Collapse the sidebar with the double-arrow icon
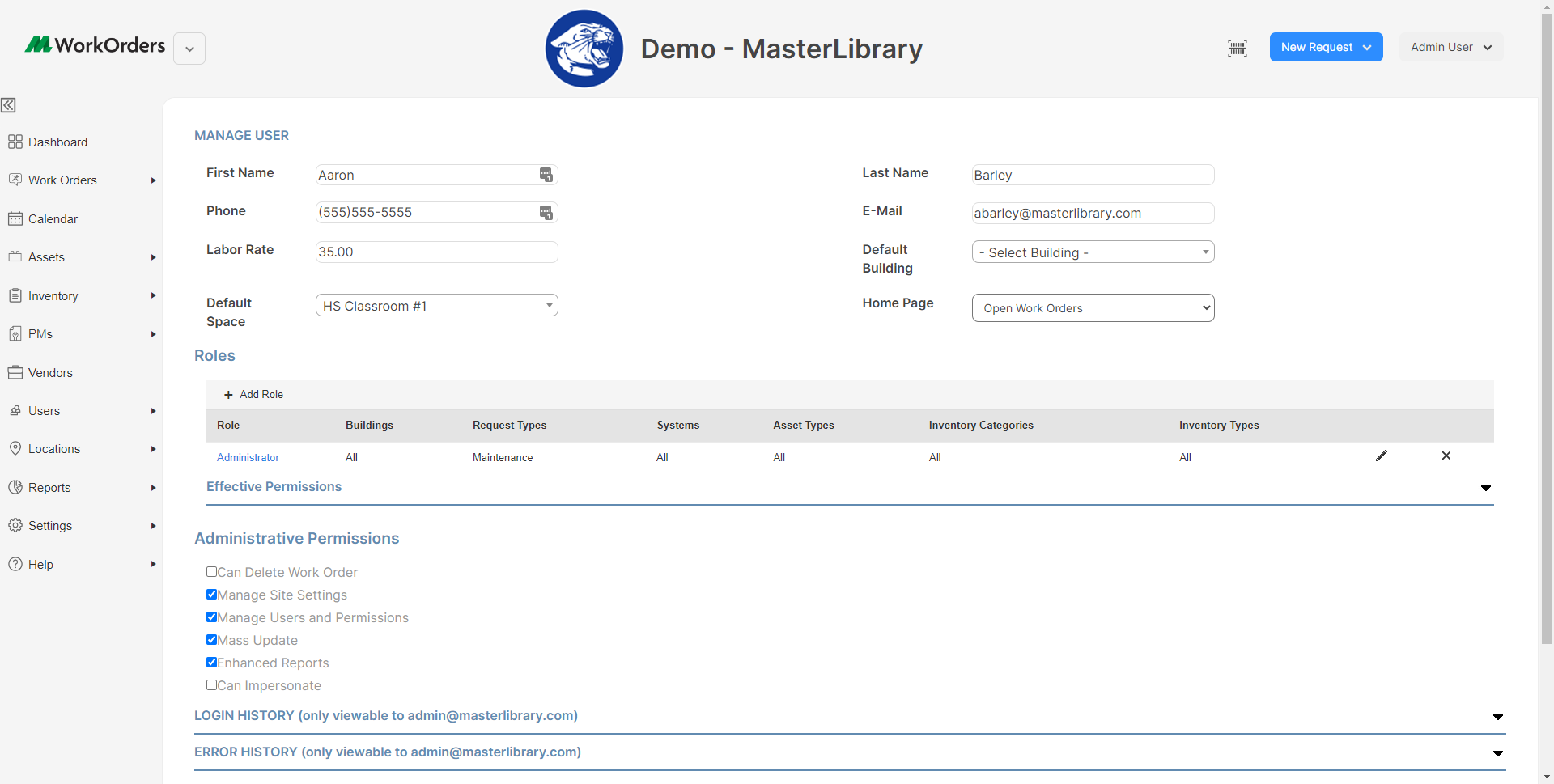The image size is (1554, 784). 8,105
